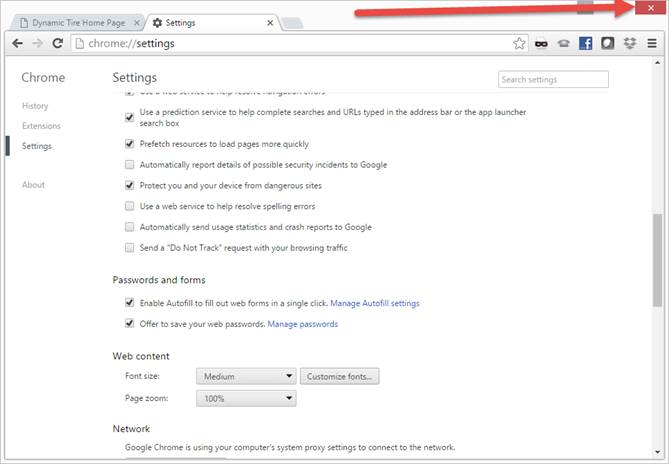Disable Prefetch resources checkbox
669x464 pixels.
[x=129, y=144]
